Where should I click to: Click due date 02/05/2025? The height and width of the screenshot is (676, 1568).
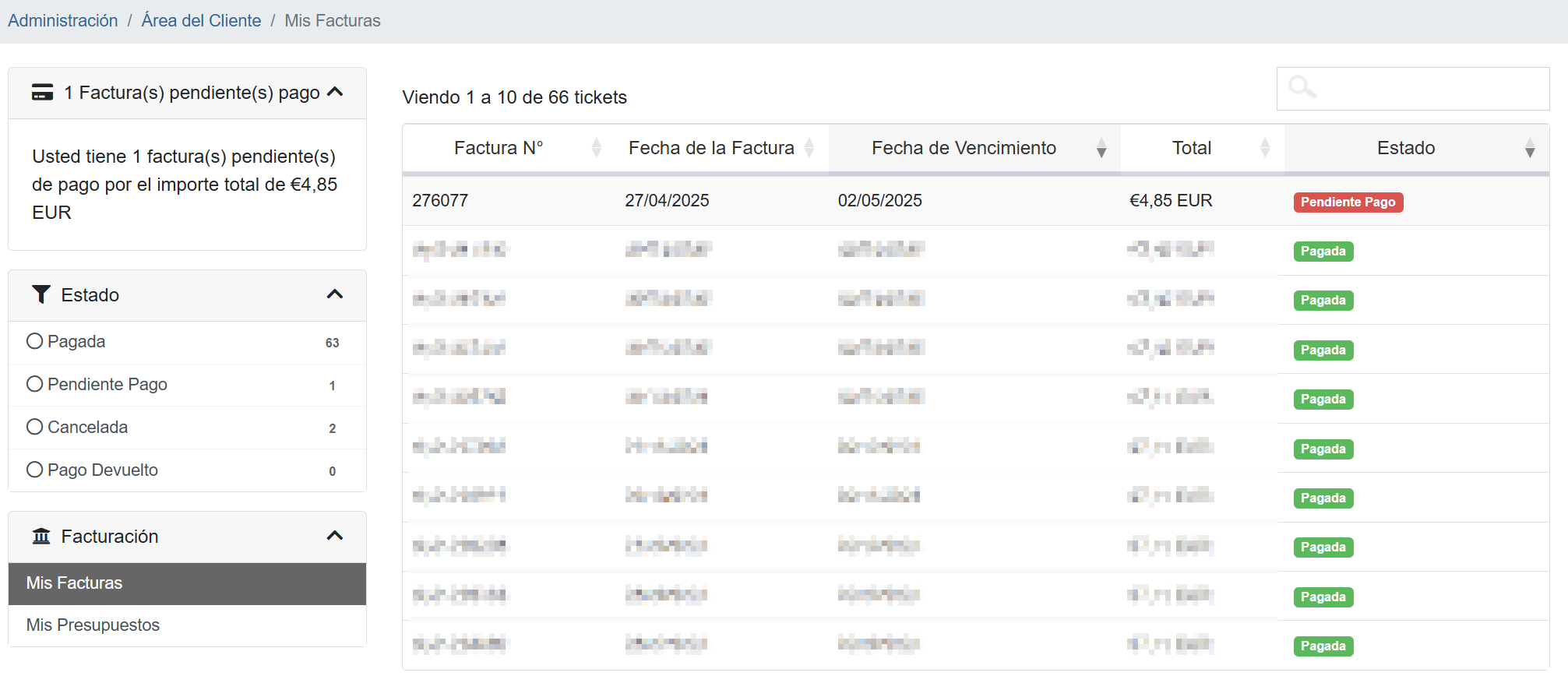click(879, 201)
